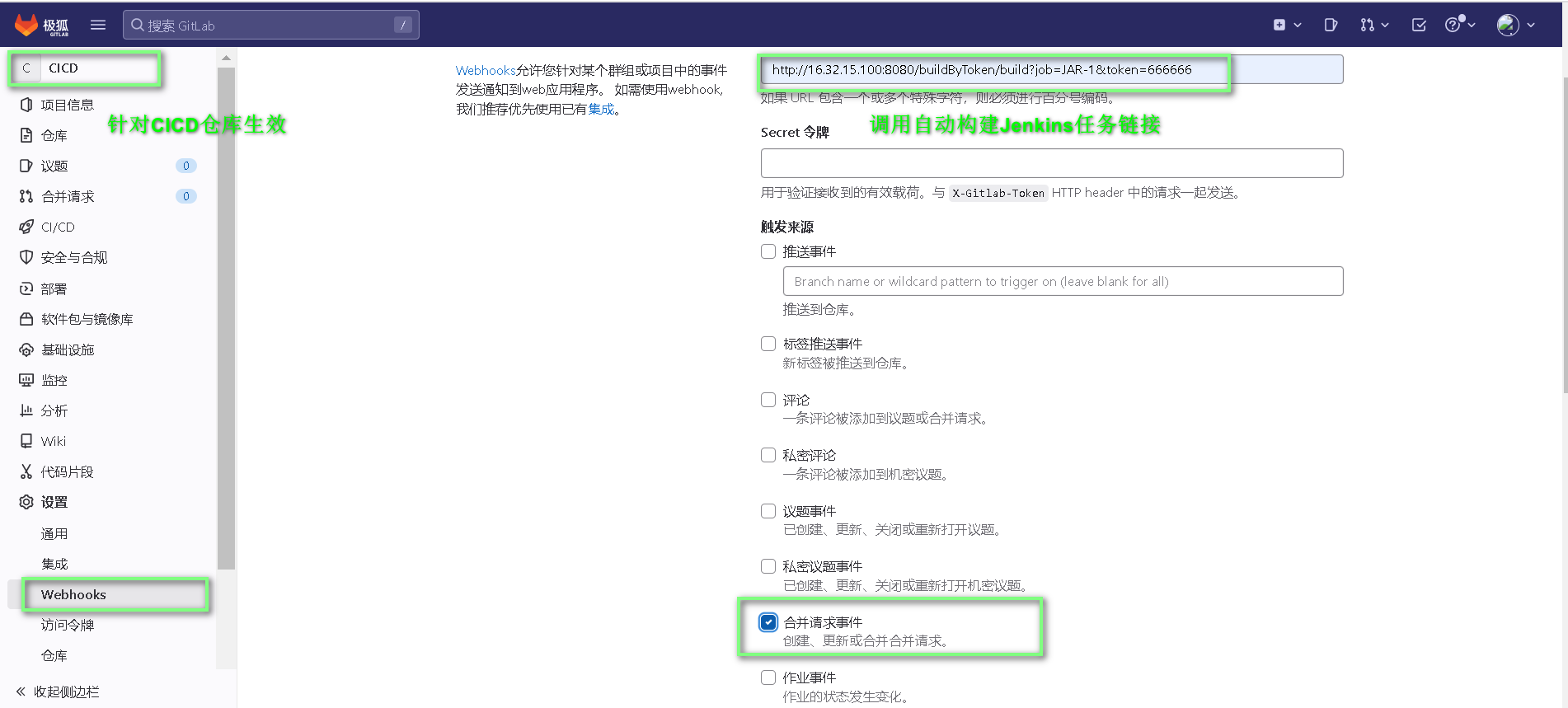Click the 部署 sidebar icon
The height and width of the screenshot is (708, 1568).
tap(26, 288)
